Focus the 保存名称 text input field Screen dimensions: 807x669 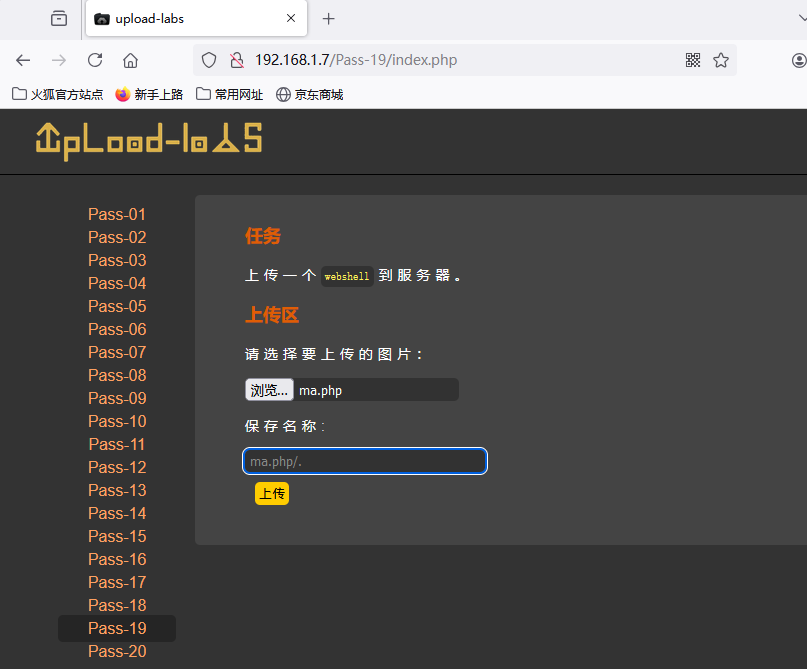[x=365, y=461]
